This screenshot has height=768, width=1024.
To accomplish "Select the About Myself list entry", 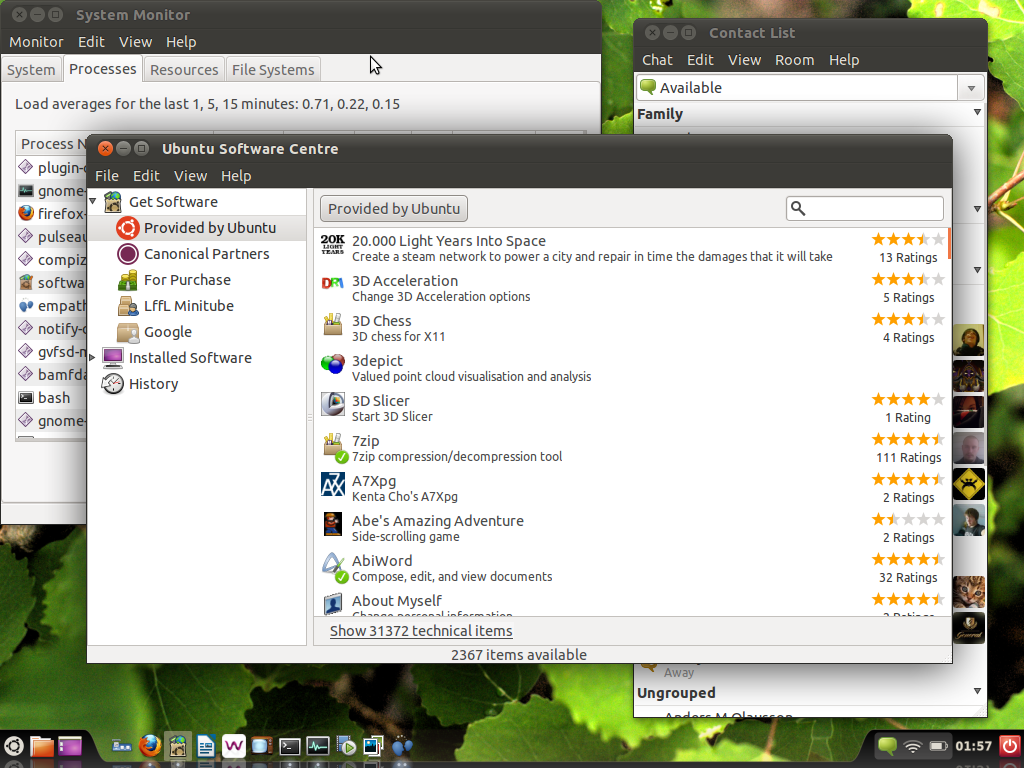I will (x=632, y=603).
